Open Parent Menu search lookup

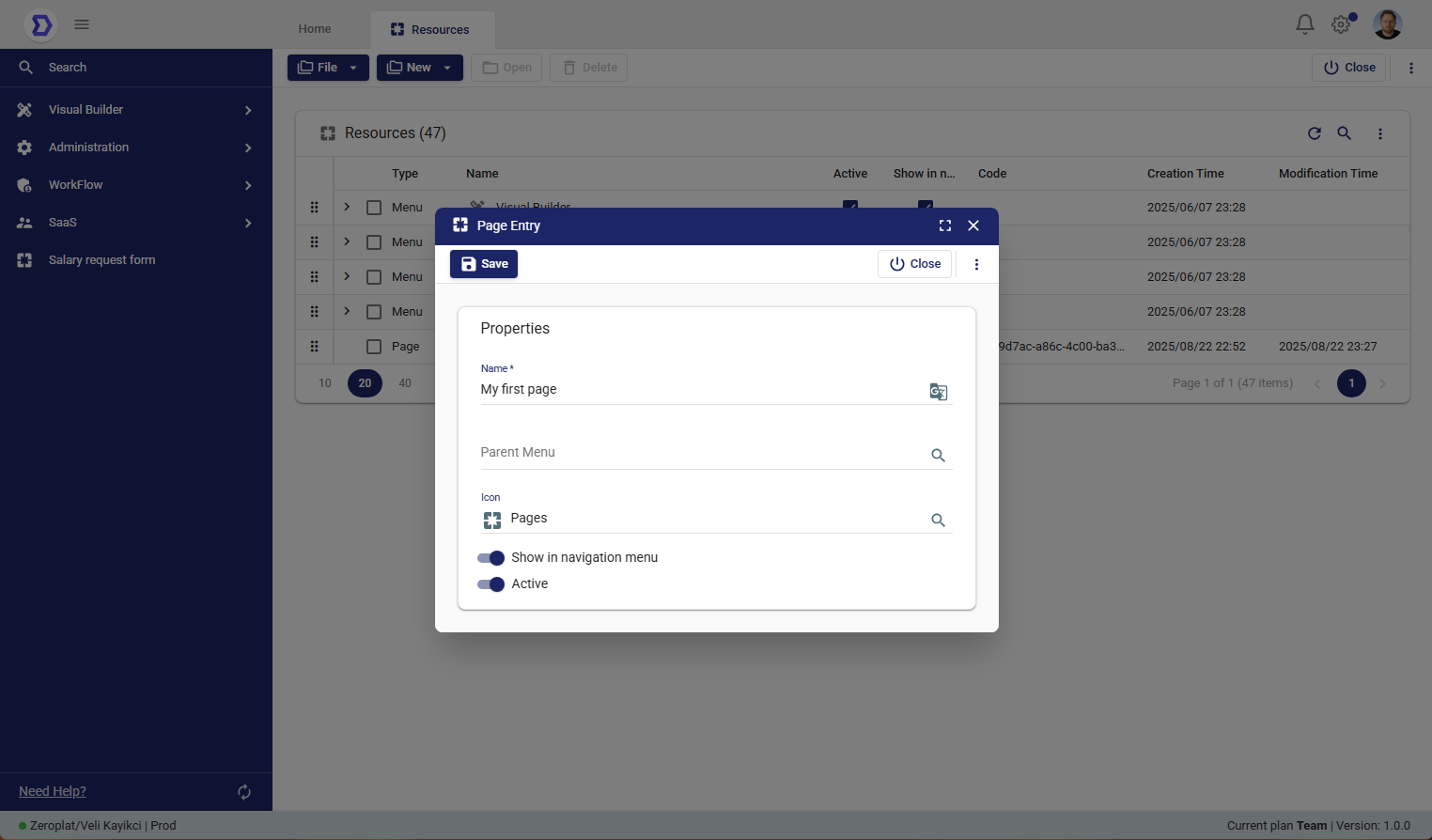(938, 456)
